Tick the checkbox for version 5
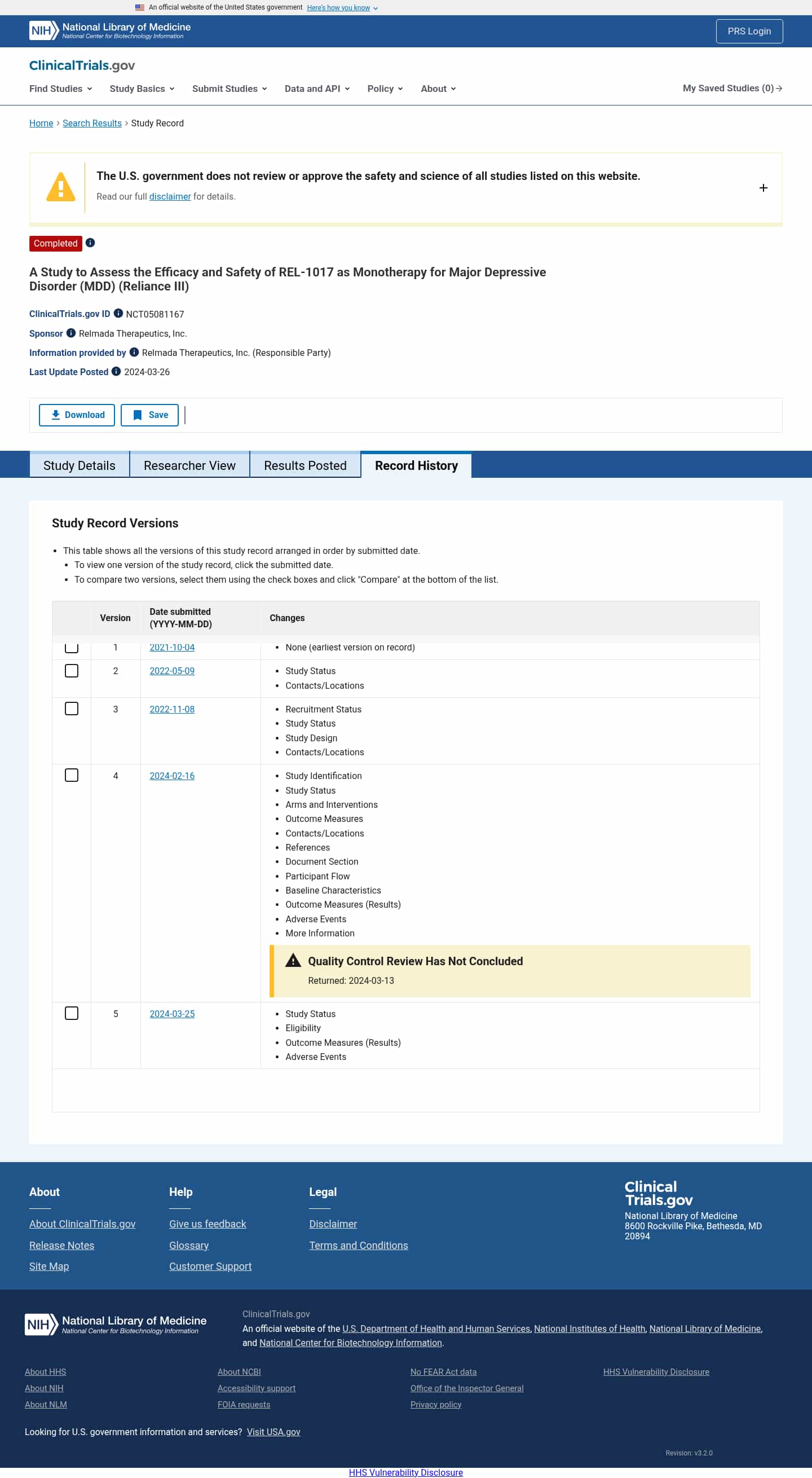 coord(72,1014)
